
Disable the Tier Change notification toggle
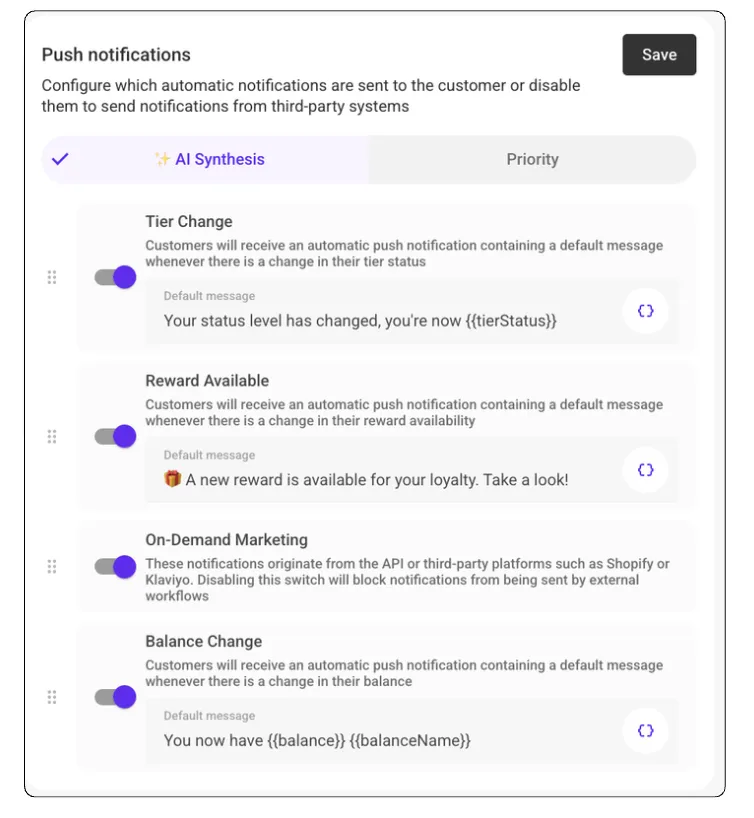pyautogui.click(x=115, y=277)
